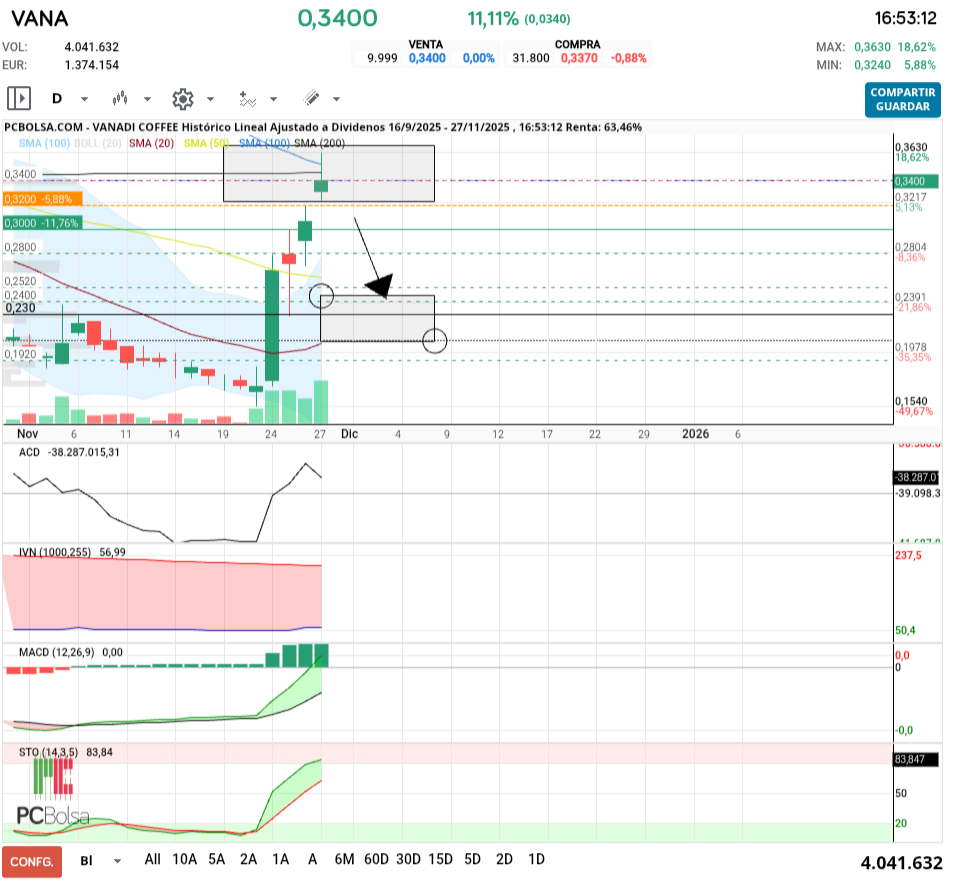Open the chart settings gear icon

(182, 98)
